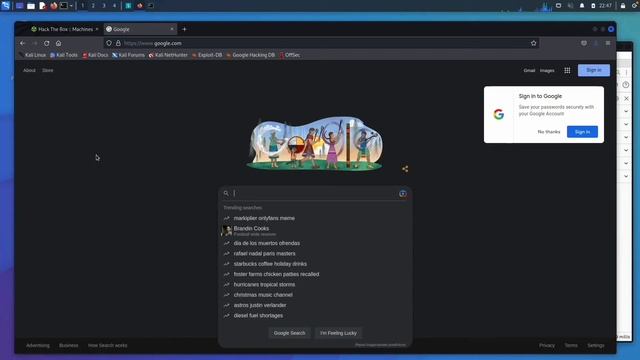Click the site padlock security icon
Viewport: 640px width, 360px height.
(118, 43)
